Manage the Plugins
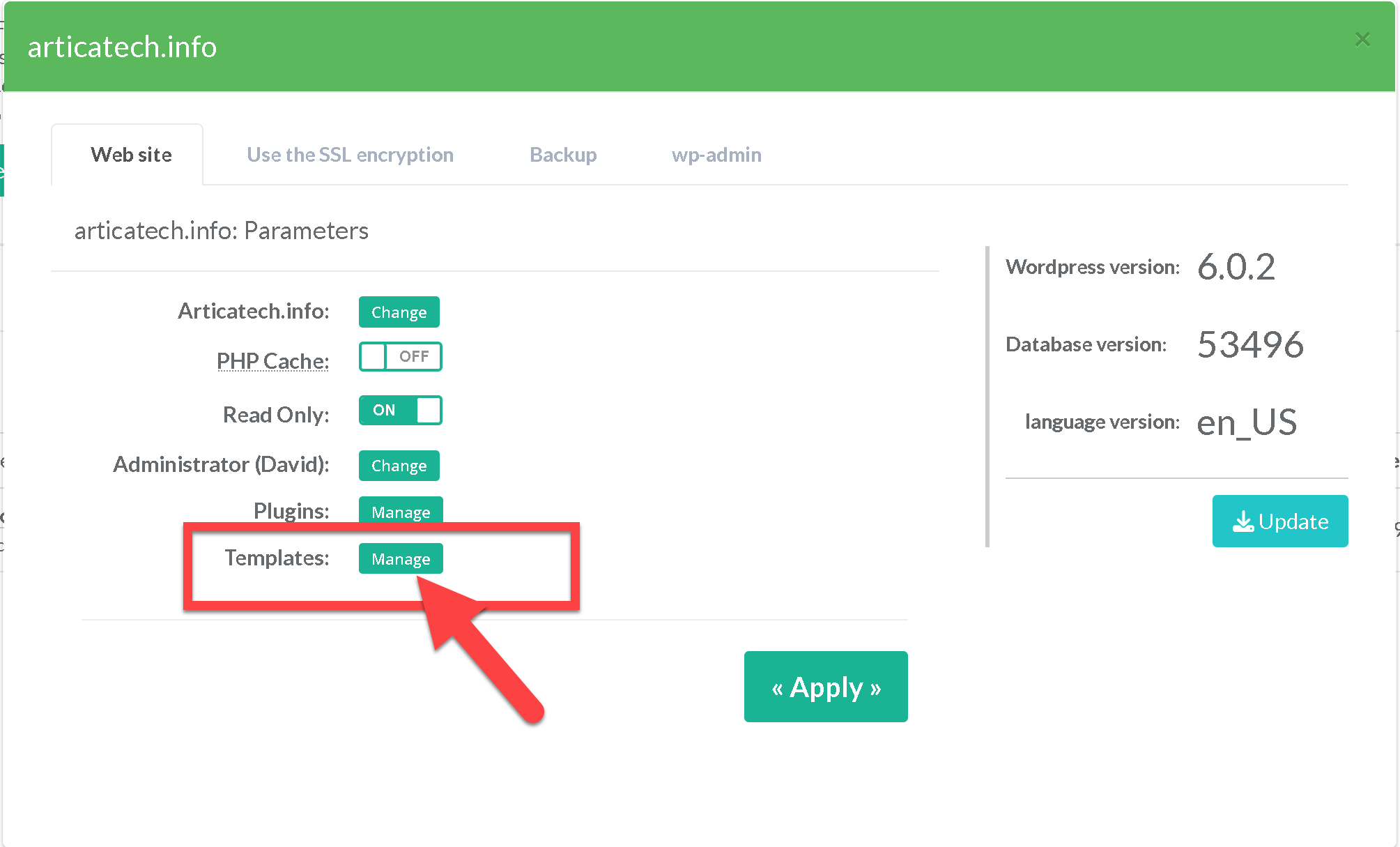1400x847 pixels. pos(401,511)
